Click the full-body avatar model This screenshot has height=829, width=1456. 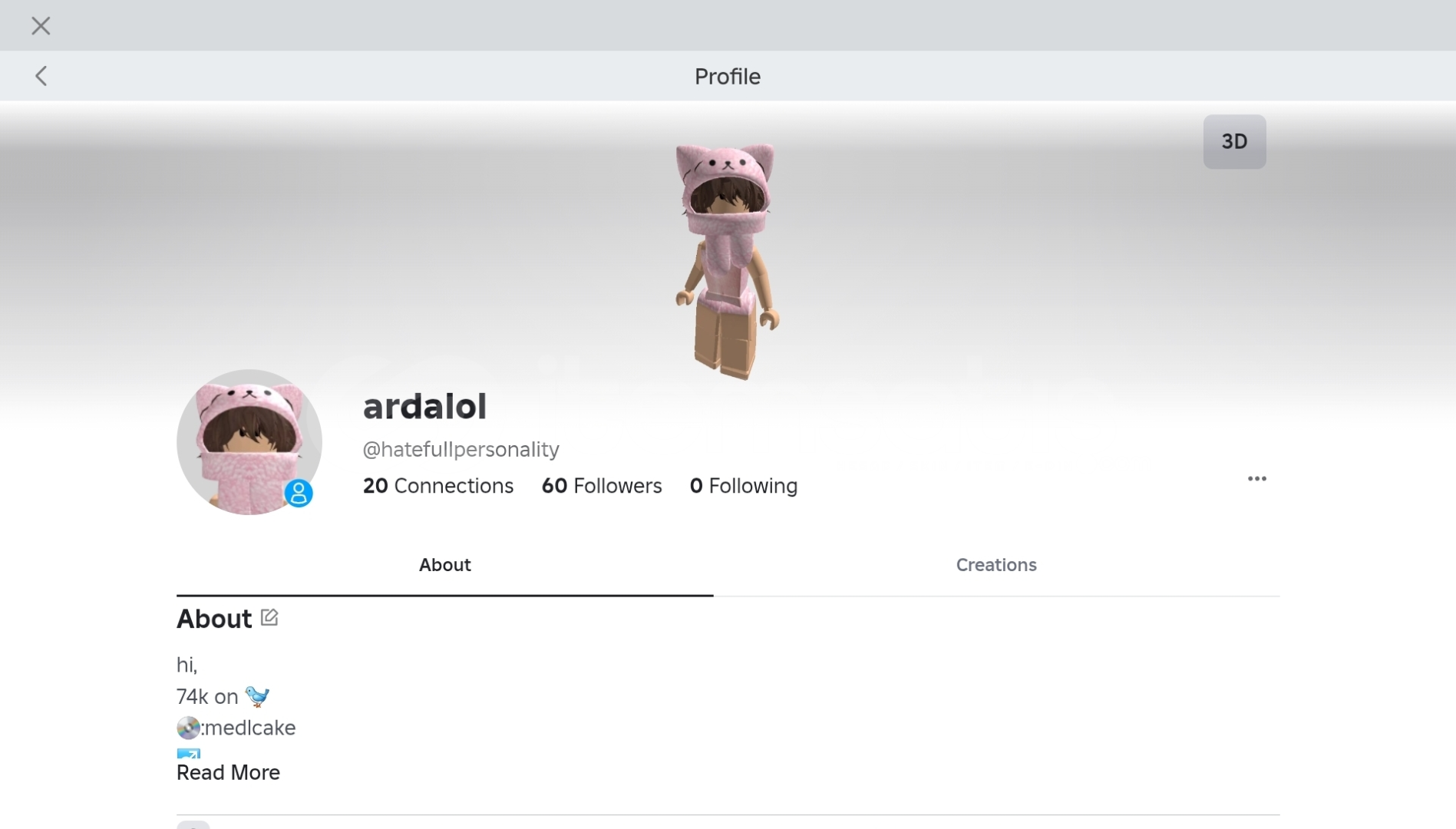click(727, 261)
